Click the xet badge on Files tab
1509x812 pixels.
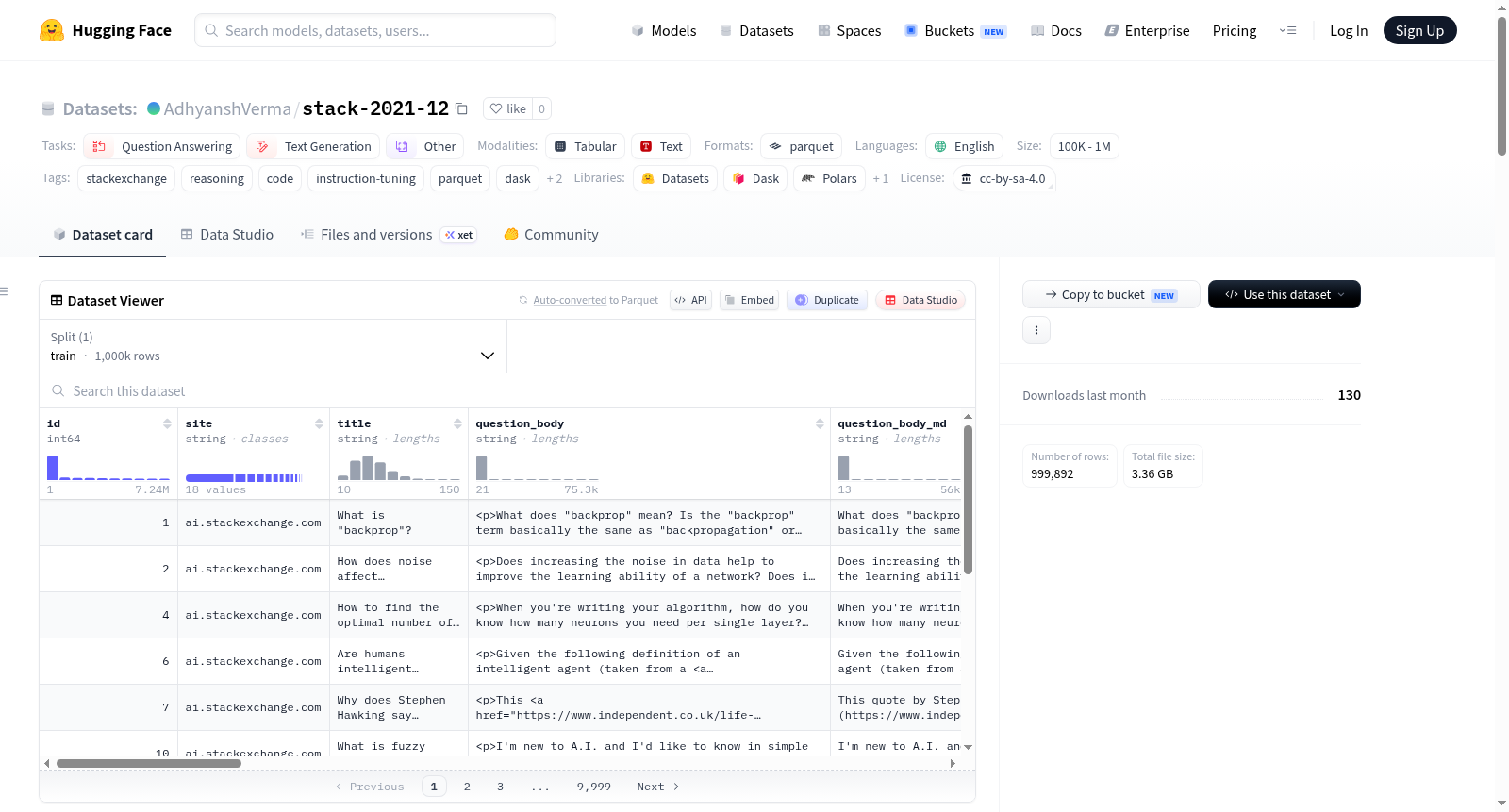(x=459, y=235)
